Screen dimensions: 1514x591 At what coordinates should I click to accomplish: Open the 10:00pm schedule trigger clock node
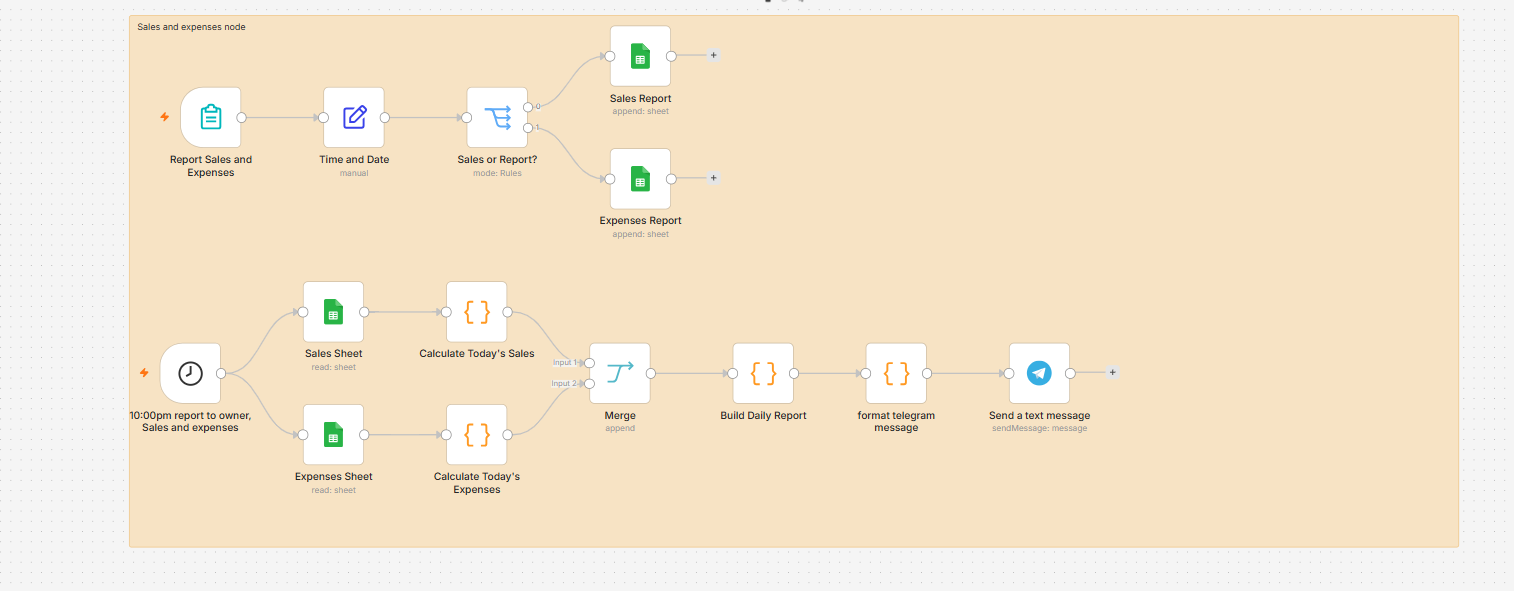(x=190, y=373)
